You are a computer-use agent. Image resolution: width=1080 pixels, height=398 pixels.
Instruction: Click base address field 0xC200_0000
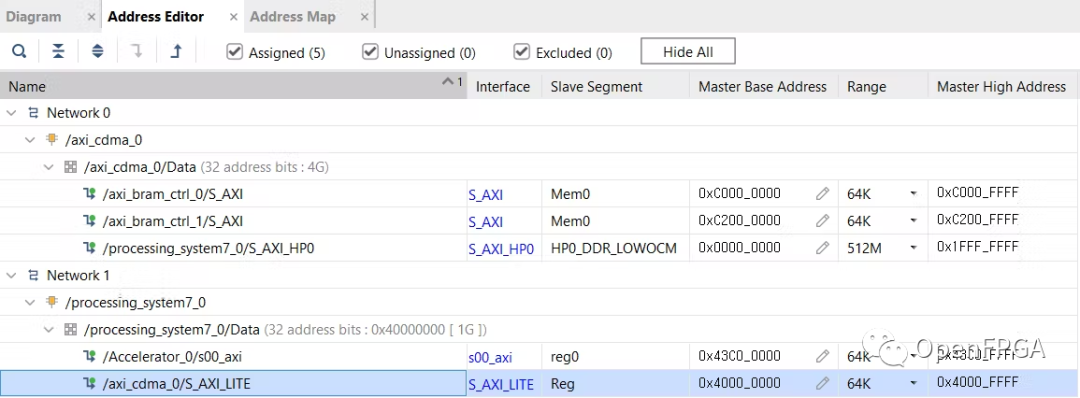(740, 221)
